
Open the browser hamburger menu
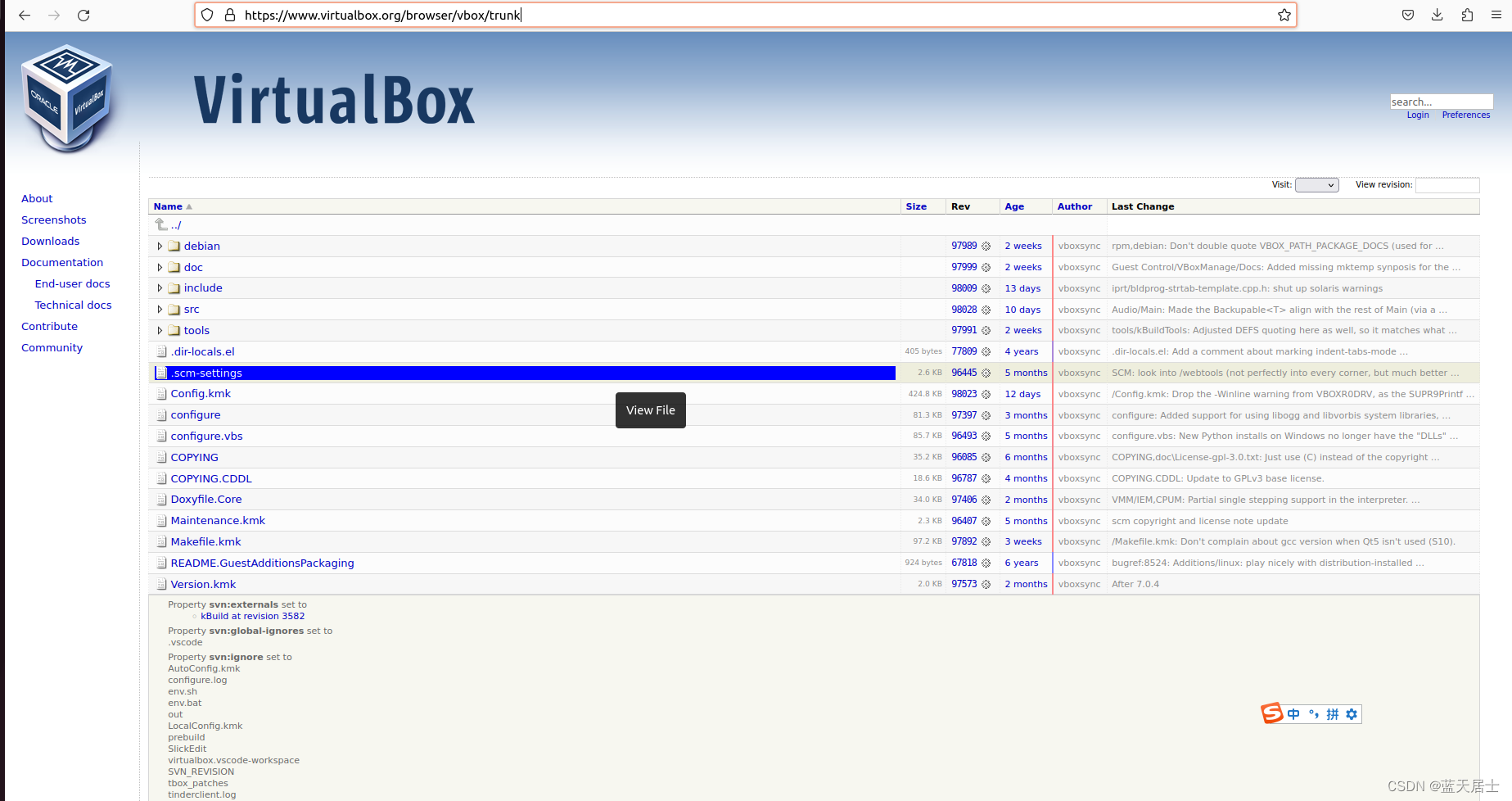tap(1496, 15)
